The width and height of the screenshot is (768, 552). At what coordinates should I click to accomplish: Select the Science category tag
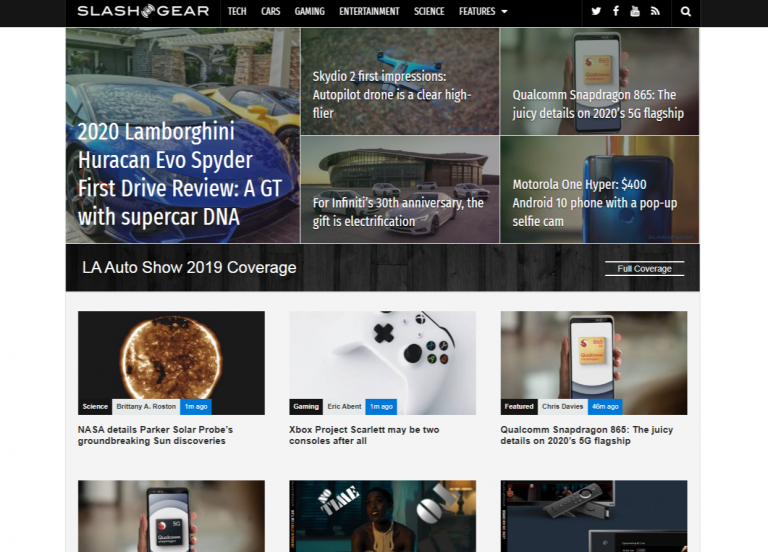pyautogui.click(x=95, y=407)
